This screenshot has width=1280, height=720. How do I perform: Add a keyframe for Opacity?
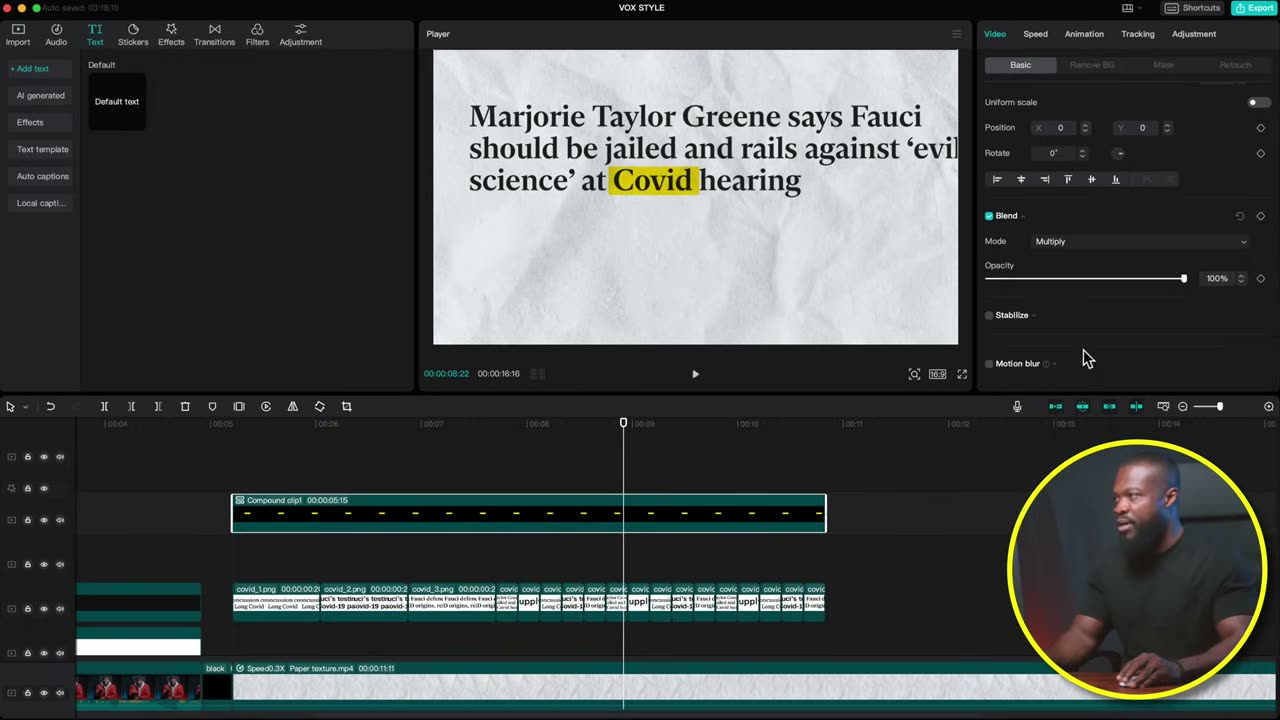1260,279
